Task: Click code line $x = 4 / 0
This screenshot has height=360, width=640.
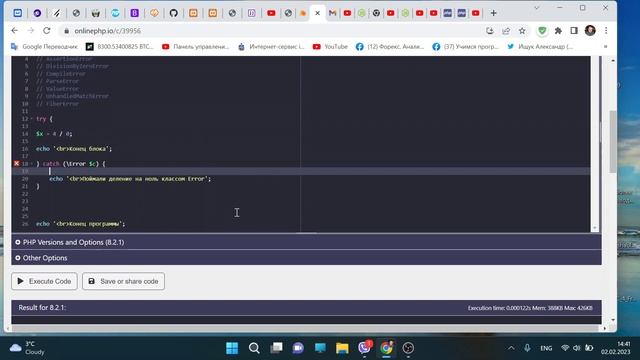Action: (54, 134)
